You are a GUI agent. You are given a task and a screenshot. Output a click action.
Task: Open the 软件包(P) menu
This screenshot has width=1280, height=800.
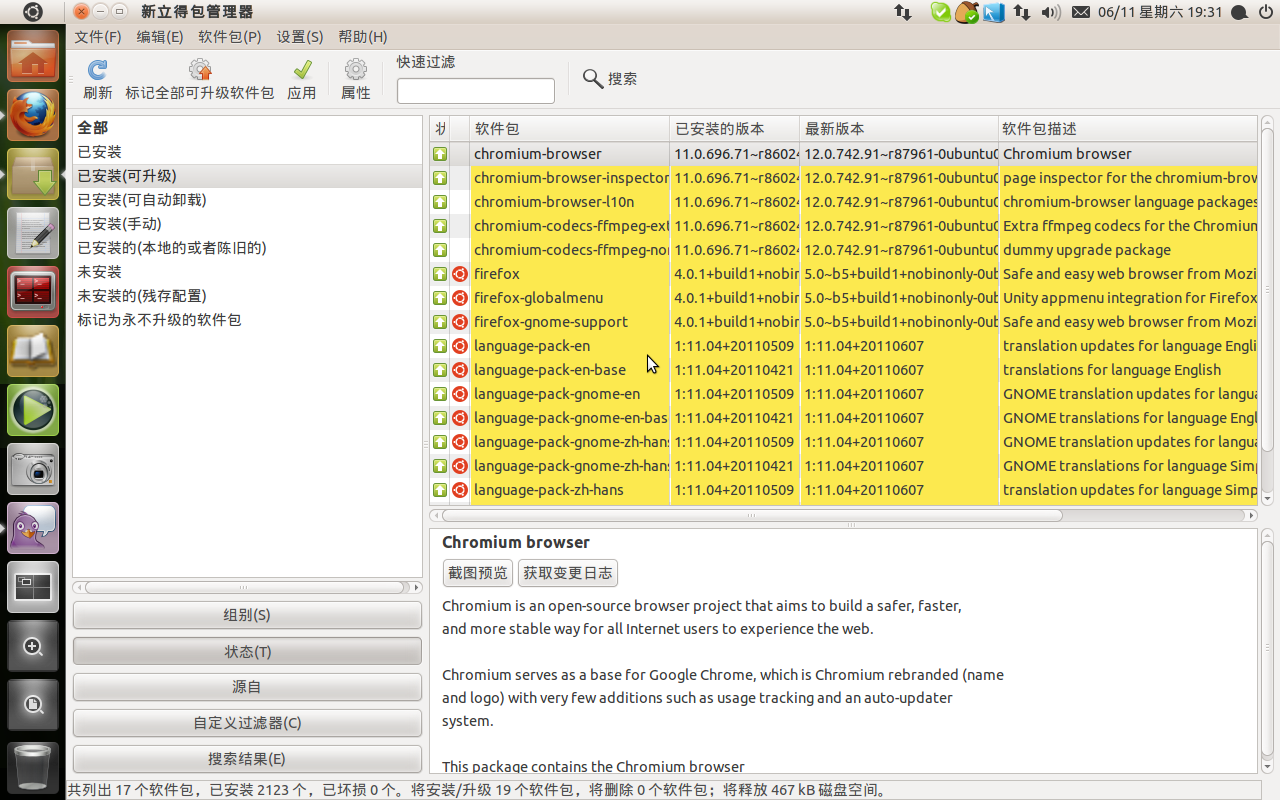(230, 37)
